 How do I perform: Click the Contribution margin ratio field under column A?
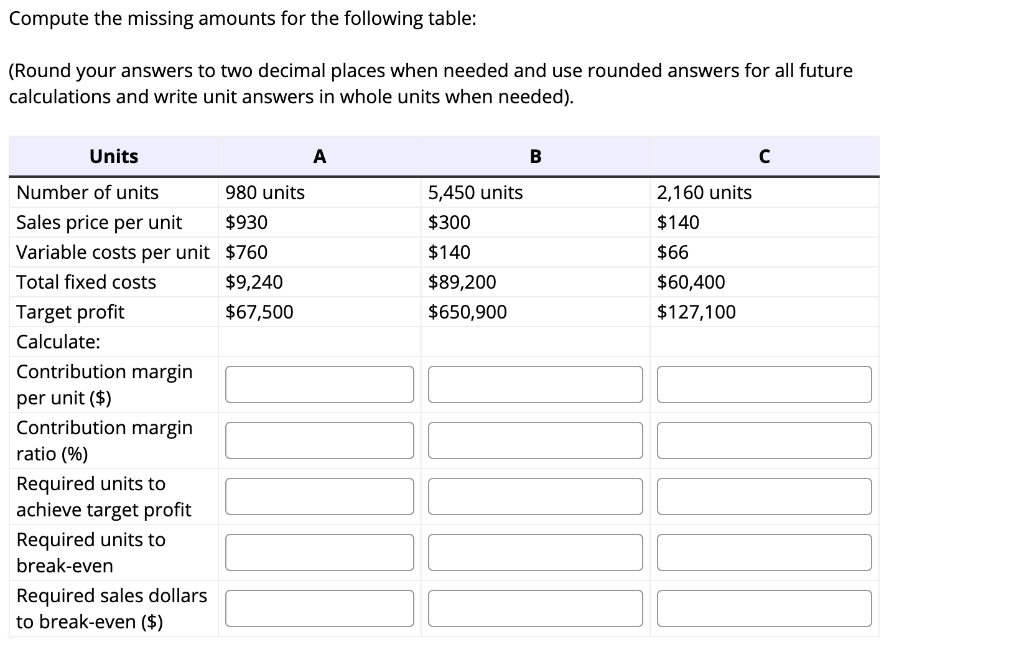tap(319, 439)
